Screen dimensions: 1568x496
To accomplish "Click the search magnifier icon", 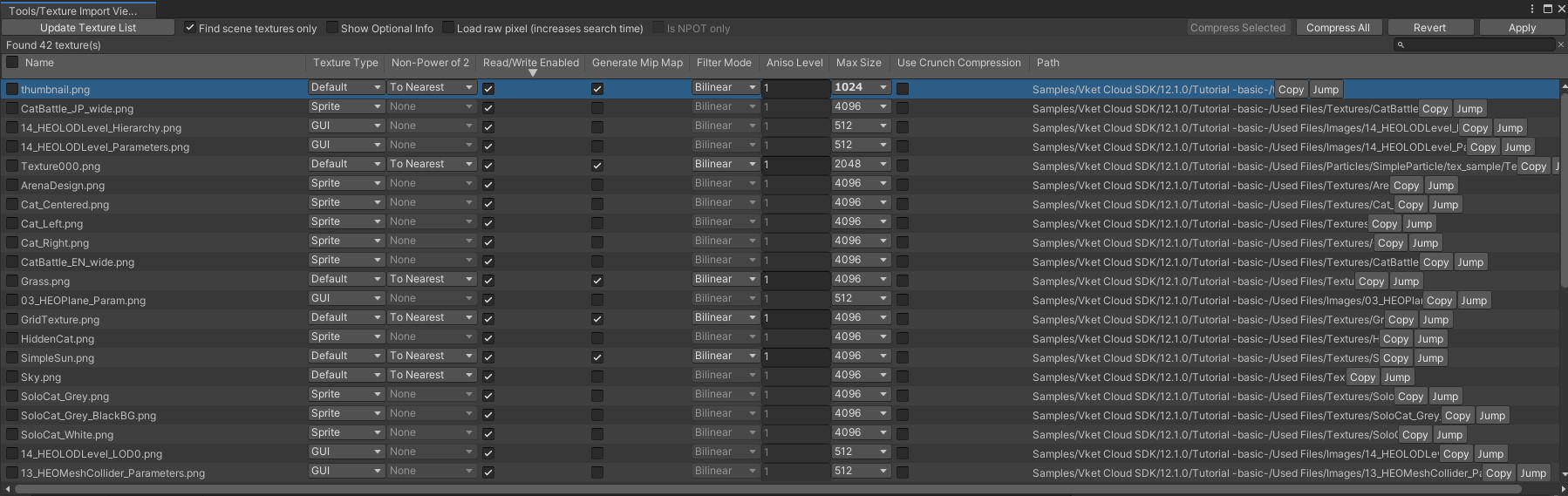I will 1401,44.
